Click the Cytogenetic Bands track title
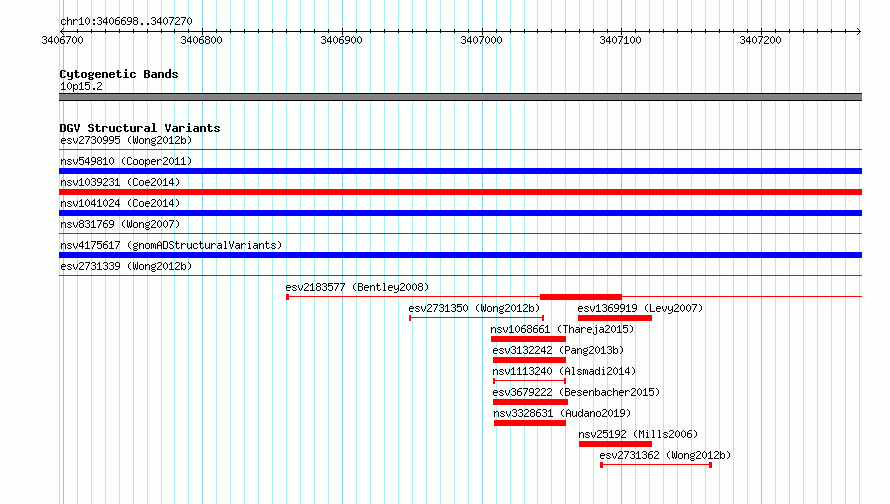 click(x=119, y=74)
